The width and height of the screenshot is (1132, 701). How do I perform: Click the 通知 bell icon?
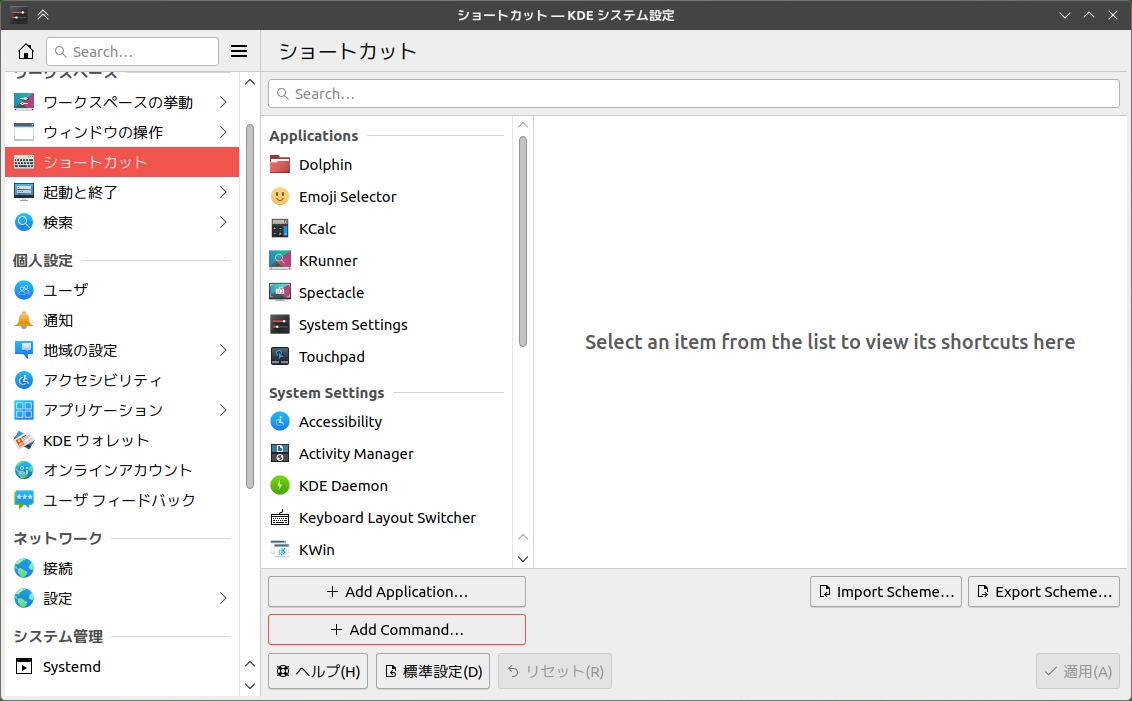[24, 320]
